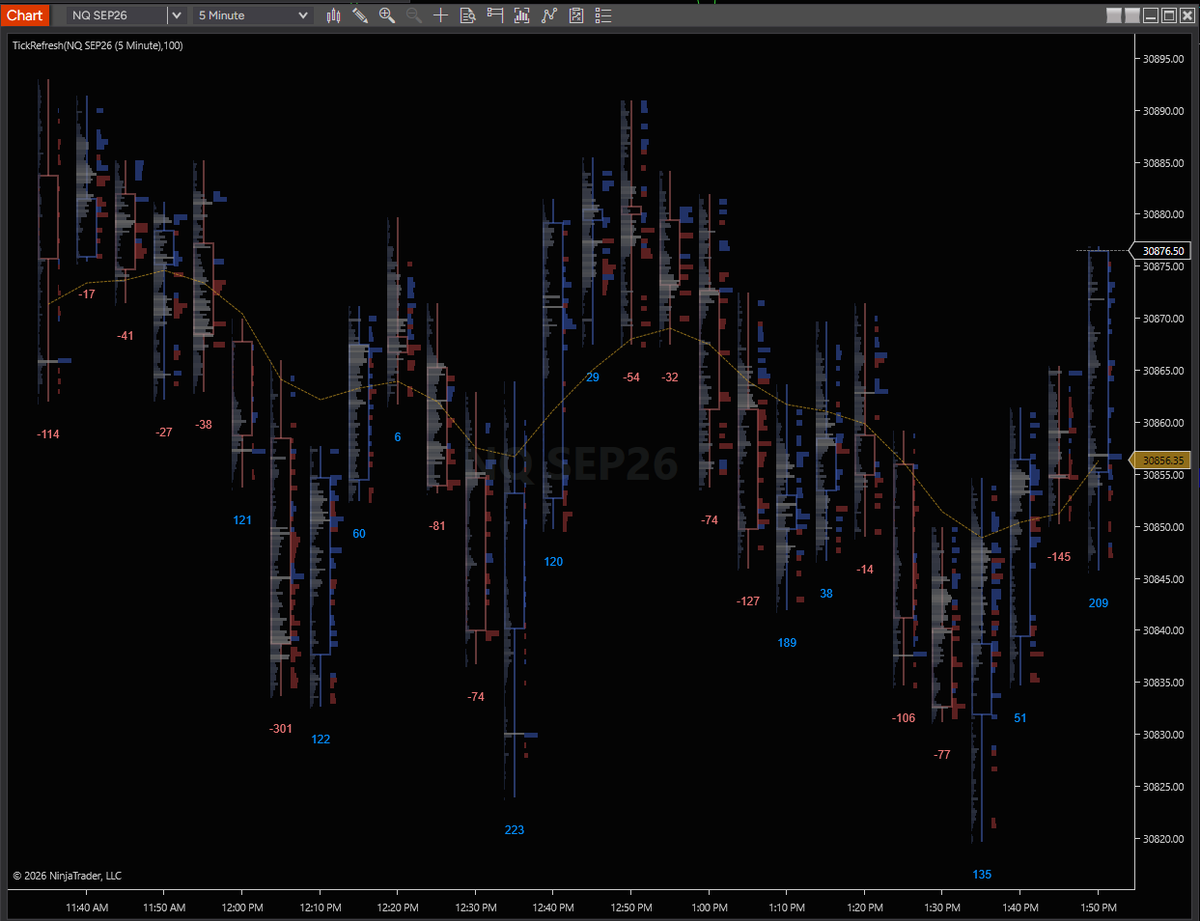Click the 30865.00 price axis label
The width and height of the screenshot is (1200, 921).
pos(1164,371)
